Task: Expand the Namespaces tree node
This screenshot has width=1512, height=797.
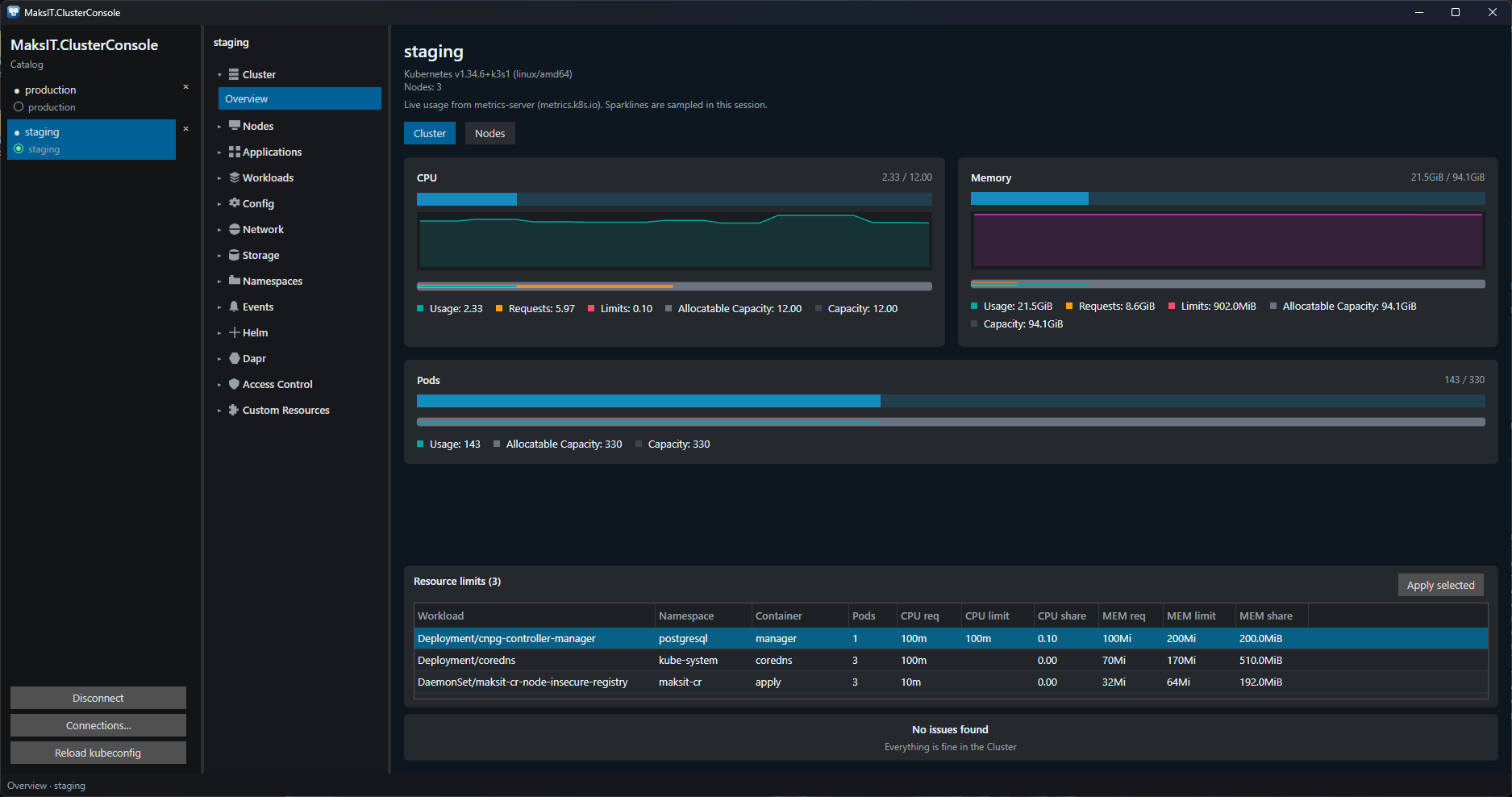Action: [x=219, y=282]
